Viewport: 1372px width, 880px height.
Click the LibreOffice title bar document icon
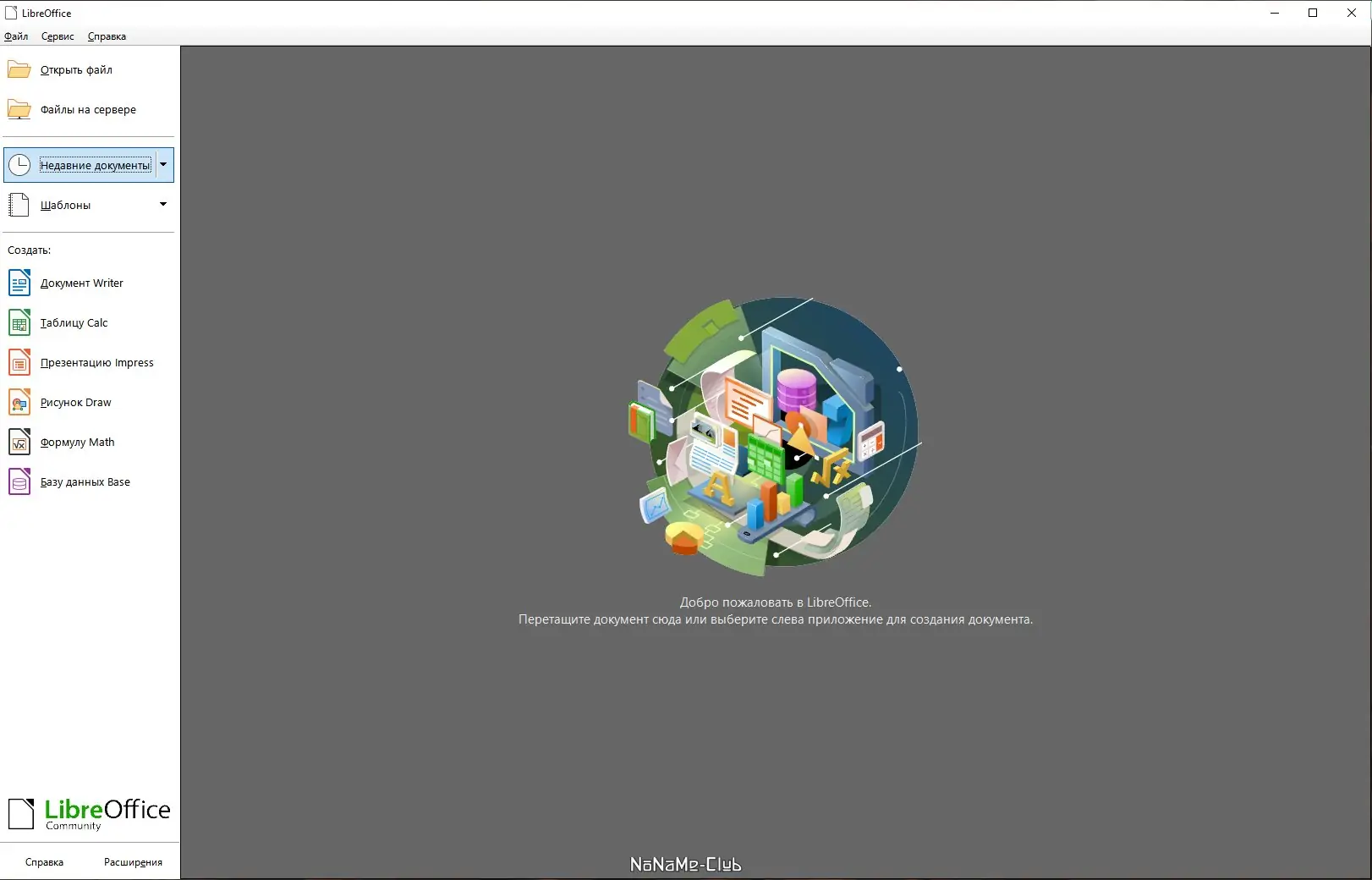tap(11, 13)
